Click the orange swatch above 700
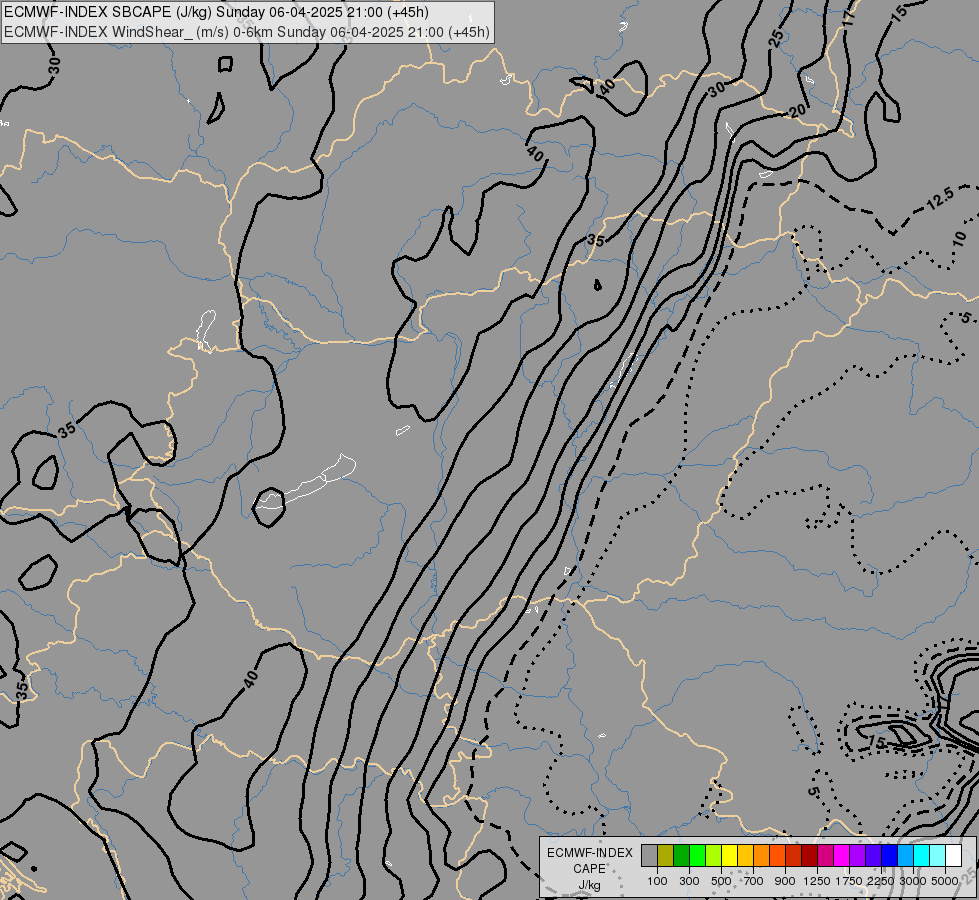979x900 pixels. (761, 856)
